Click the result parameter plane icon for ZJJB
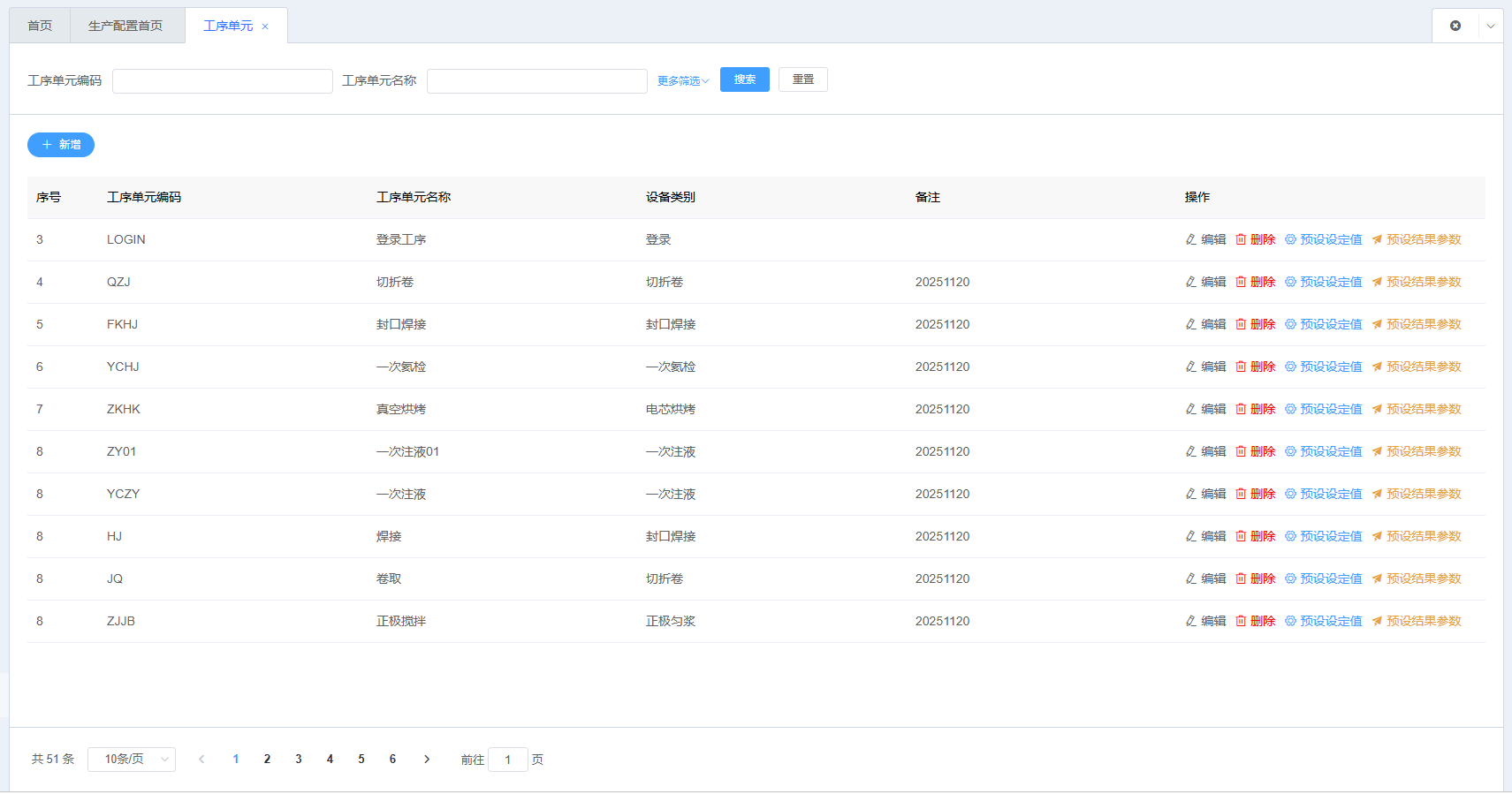Viewport: 1512px width, 794px height. (x=1377, y=621)
